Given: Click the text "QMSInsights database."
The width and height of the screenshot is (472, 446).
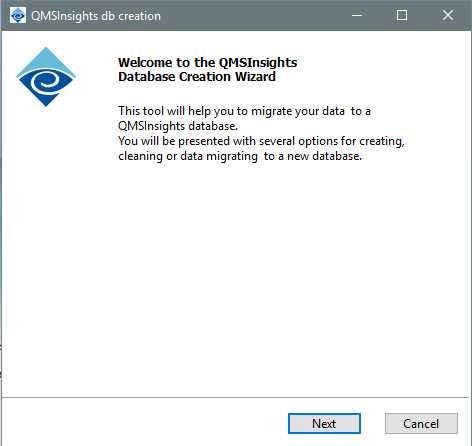Looking at the screenshot, I should 178,126.
